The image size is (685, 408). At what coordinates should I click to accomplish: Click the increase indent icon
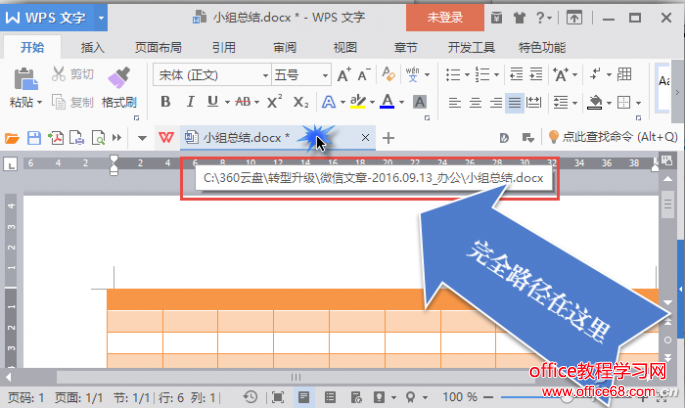click(536, 75)
